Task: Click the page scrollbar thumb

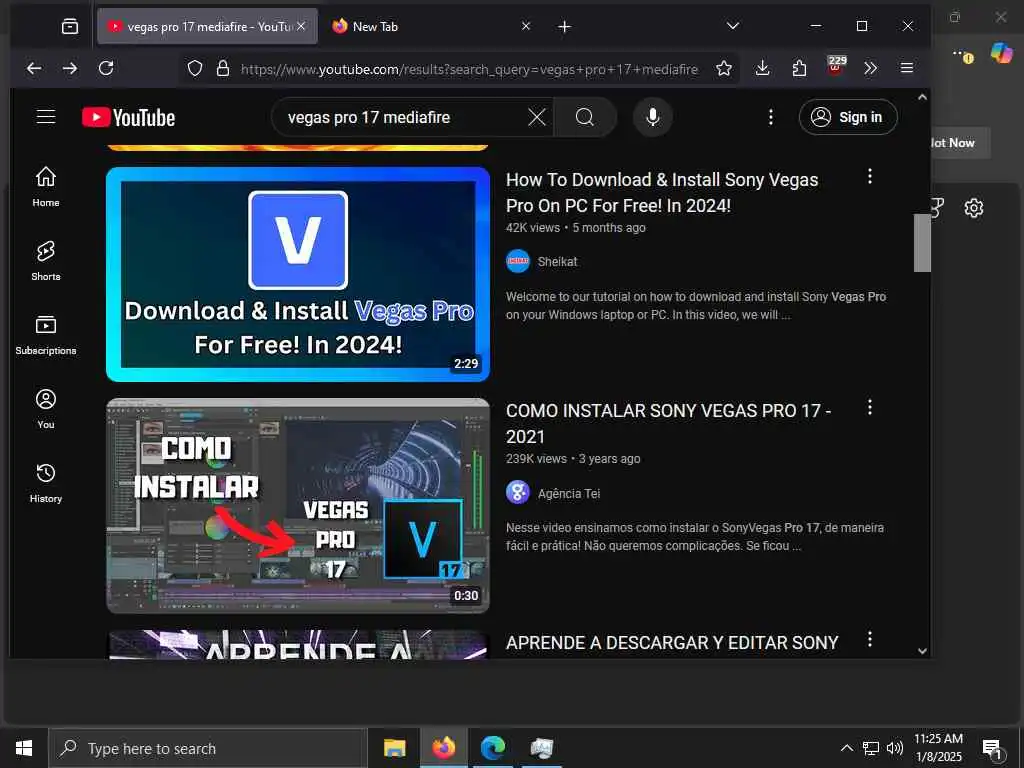Action: pos(922,242)
